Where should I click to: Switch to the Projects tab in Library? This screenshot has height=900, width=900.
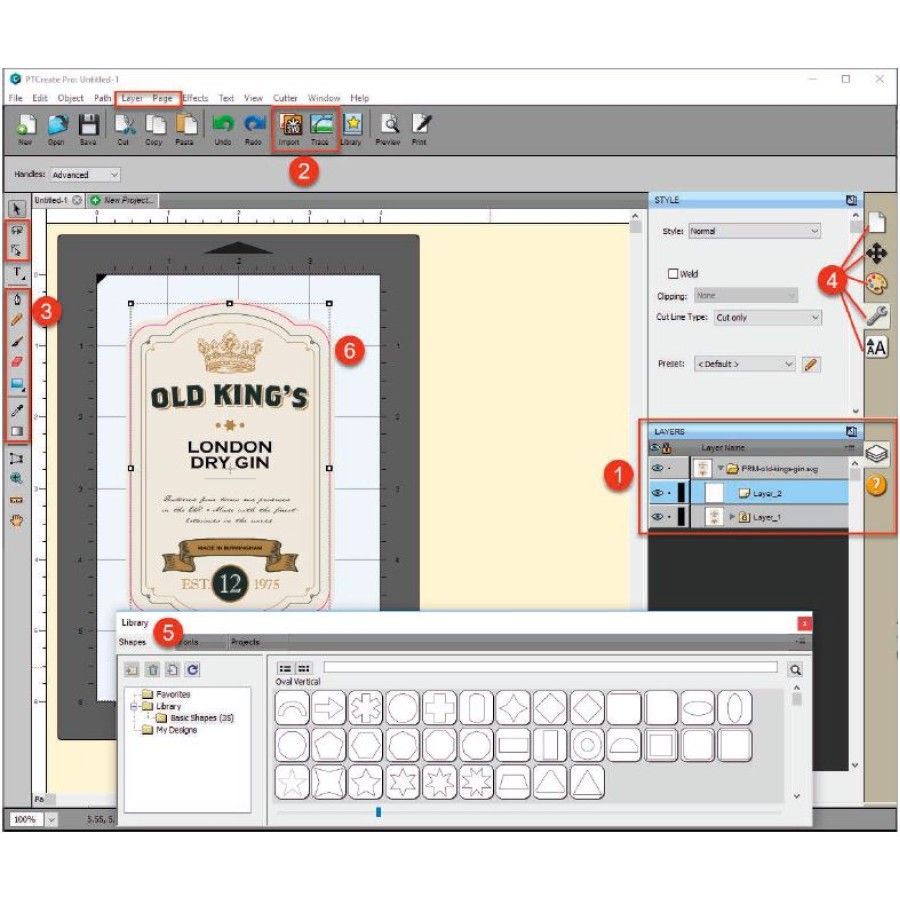[x=245, y=642]
